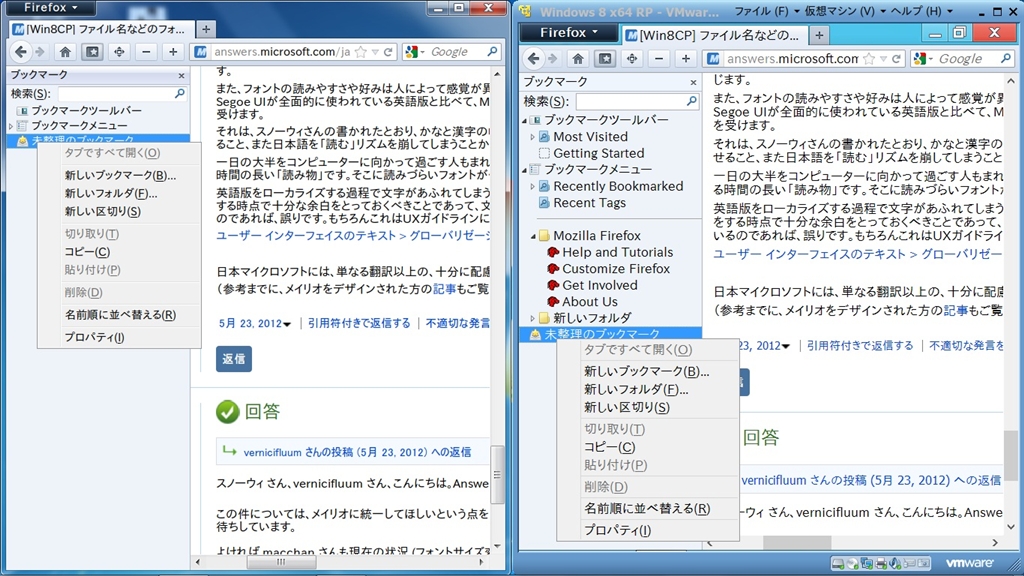The width and height of the screenshot is (1024, 576).
Task: Click the VMware printer status icon
Action: click(880, 564)
